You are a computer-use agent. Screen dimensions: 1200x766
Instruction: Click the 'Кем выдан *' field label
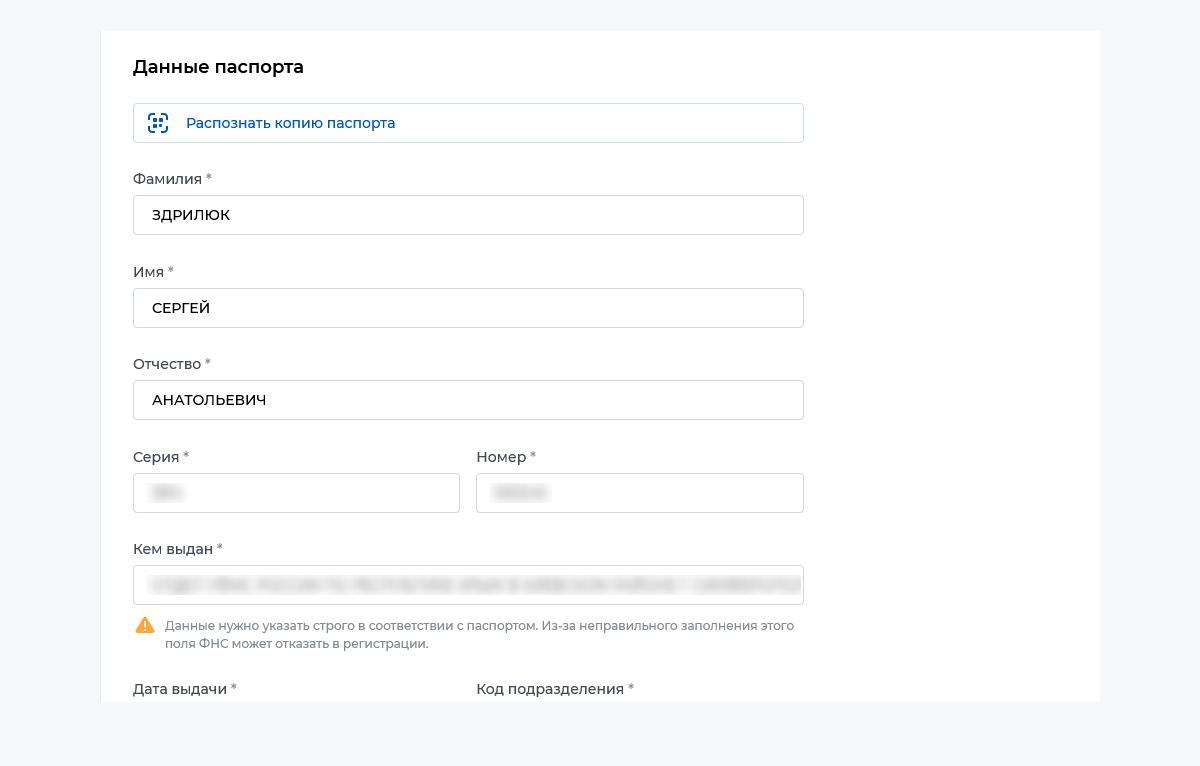173,549
